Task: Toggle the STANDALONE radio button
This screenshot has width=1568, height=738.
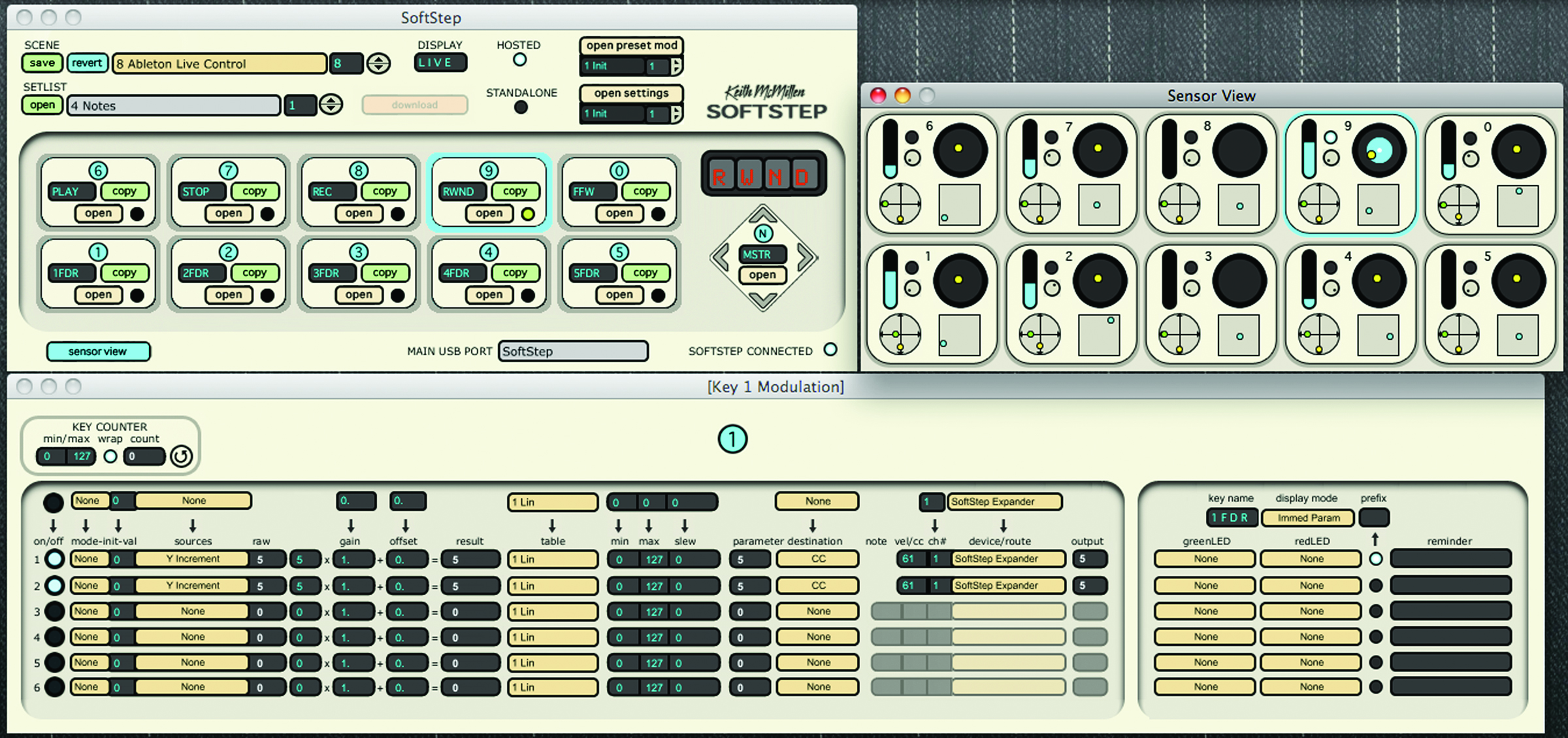Action: pyautogui.click(x=521, y=107)
